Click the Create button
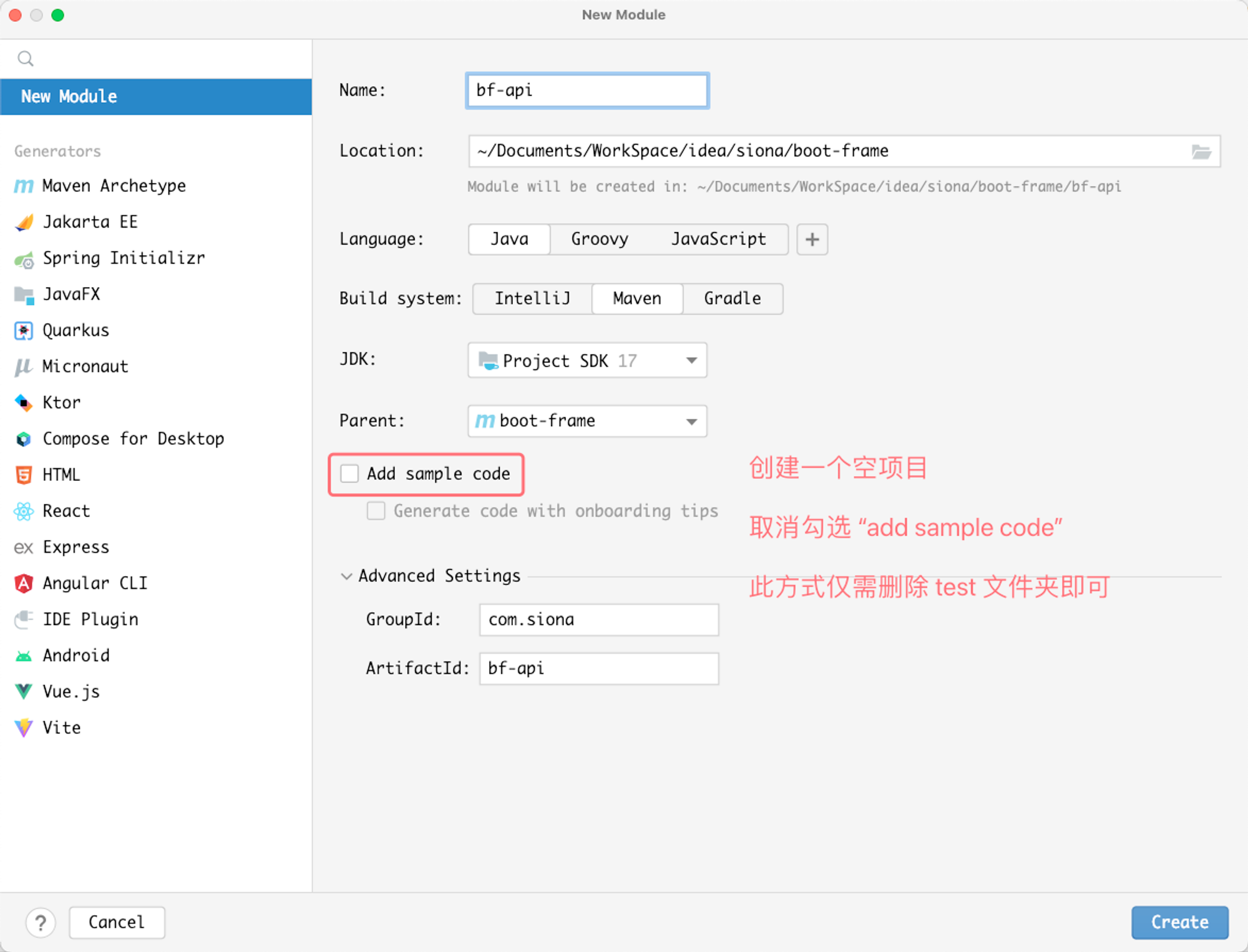Viewport: 1248px width, 952px height. (x=1179, y=922)
